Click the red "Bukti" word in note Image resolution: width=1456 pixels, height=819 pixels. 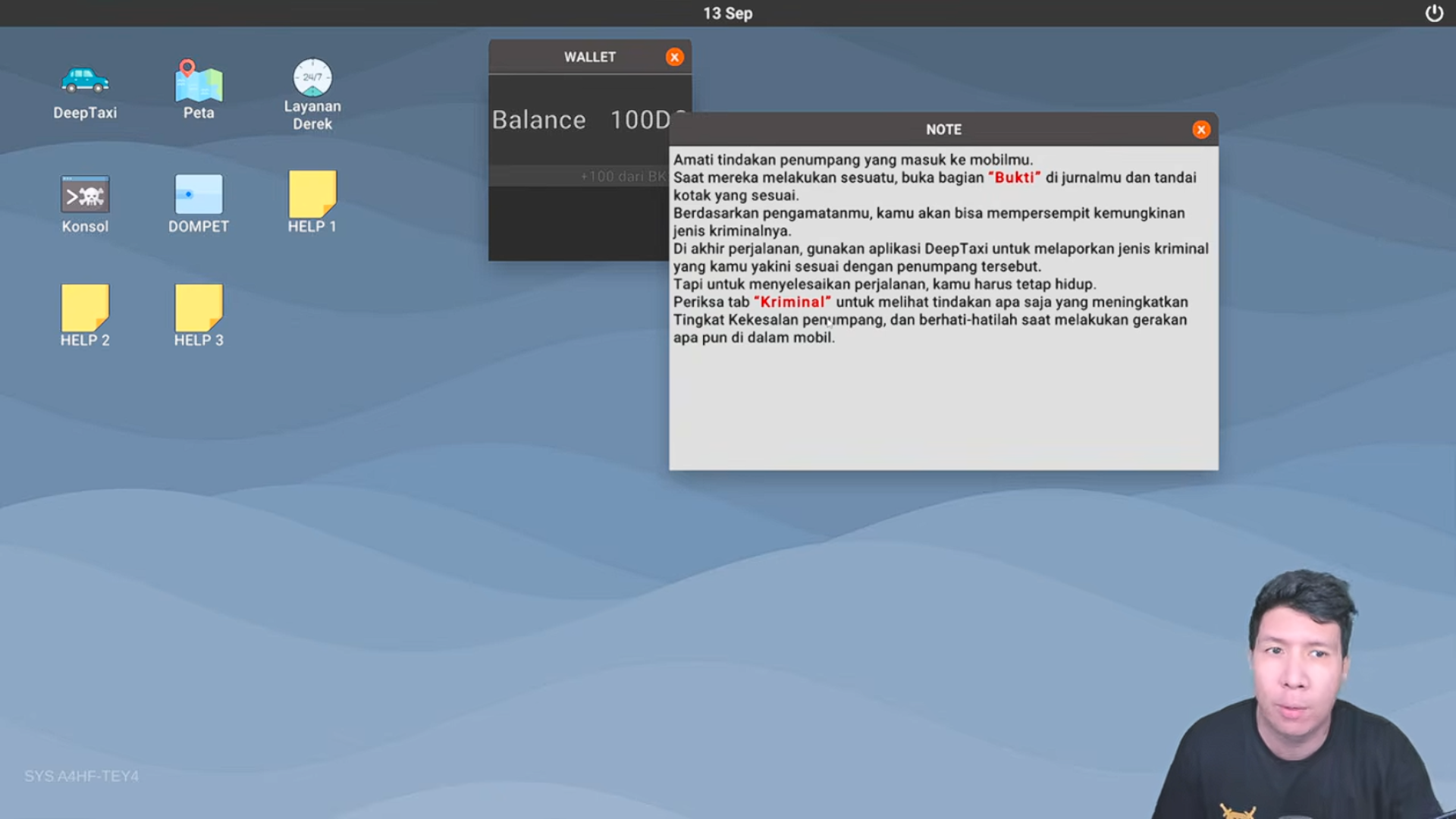click(x=1014, y=177)
